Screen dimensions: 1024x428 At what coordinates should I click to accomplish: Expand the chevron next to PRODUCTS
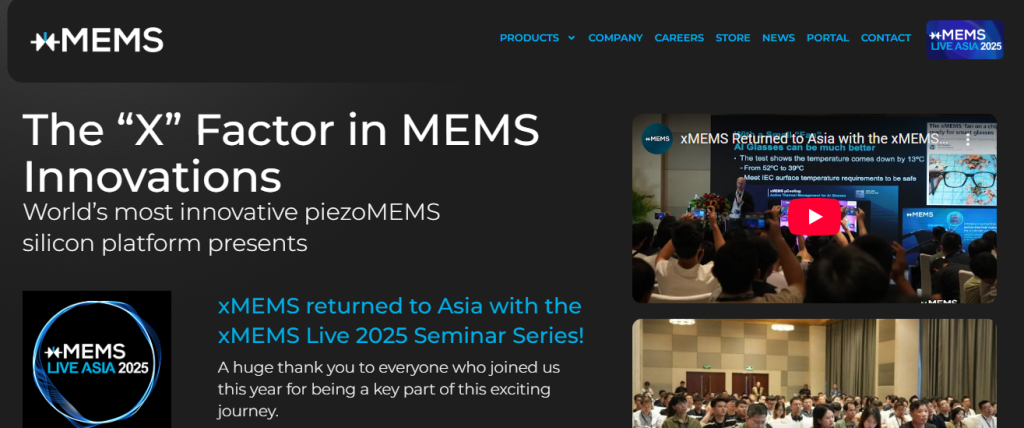571,38
